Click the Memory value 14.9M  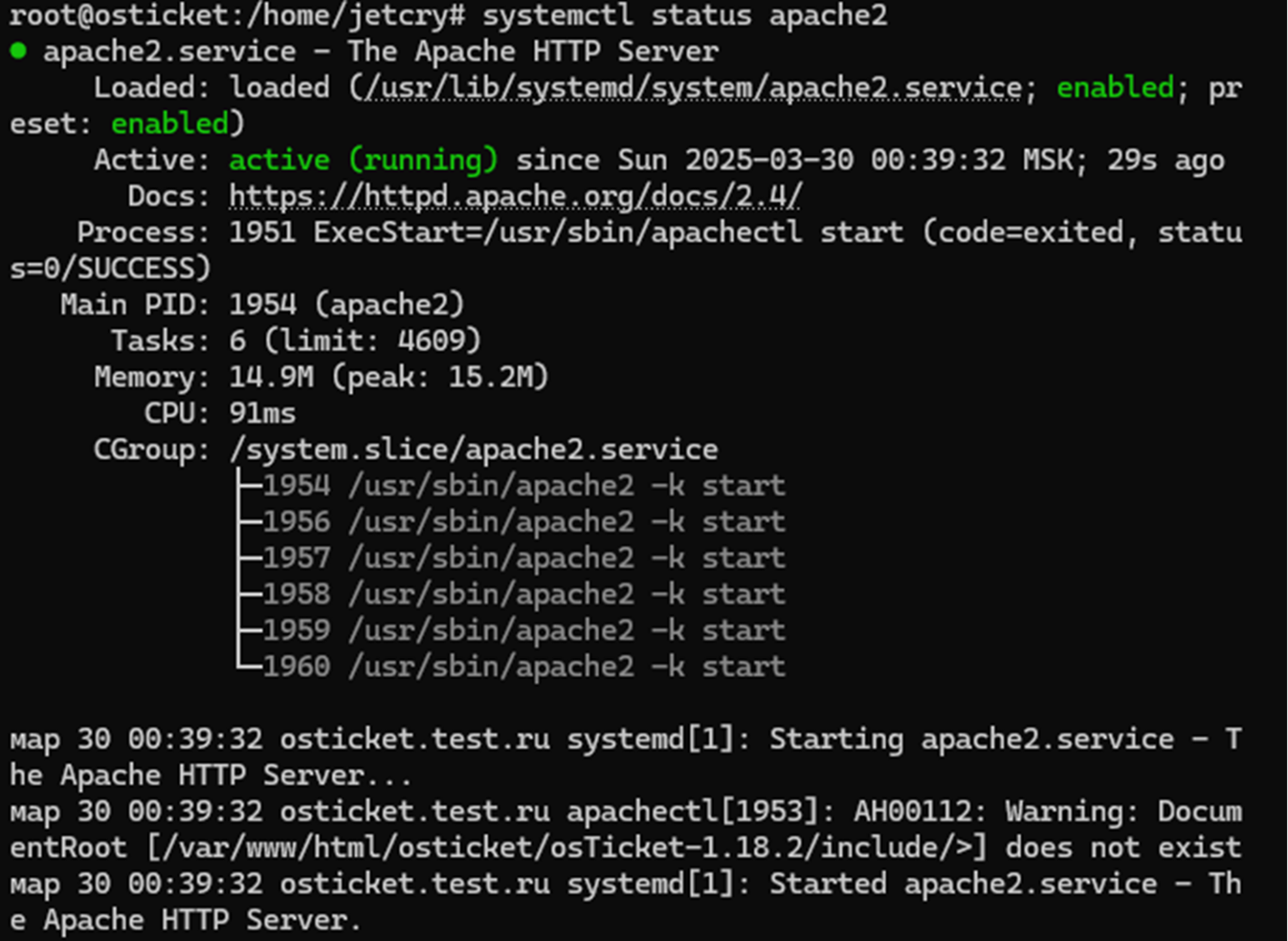(x=271, y=376)
